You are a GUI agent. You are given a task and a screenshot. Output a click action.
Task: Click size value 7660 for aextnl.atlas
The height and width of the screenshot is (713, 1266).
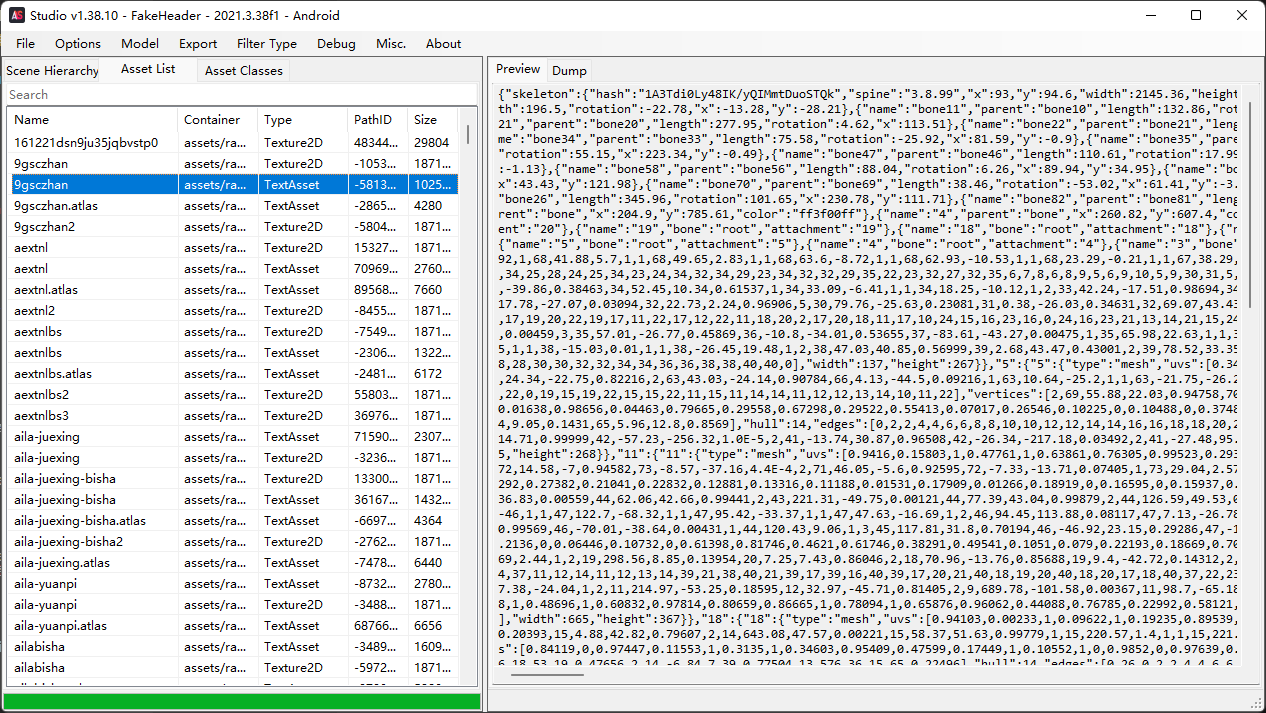(428, 290)
